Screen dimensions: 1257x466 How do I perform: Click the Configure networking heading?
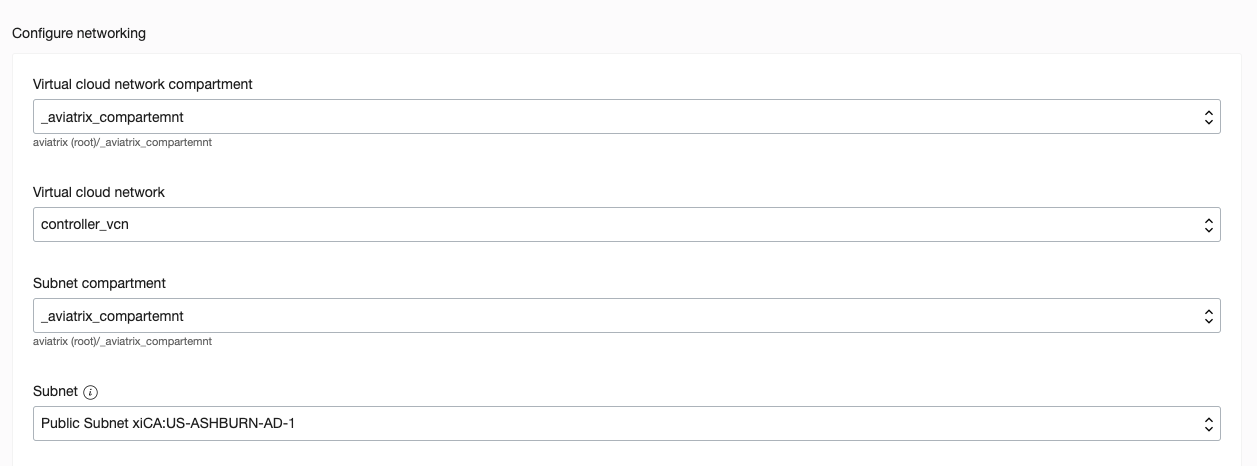(x=79, y=33)
